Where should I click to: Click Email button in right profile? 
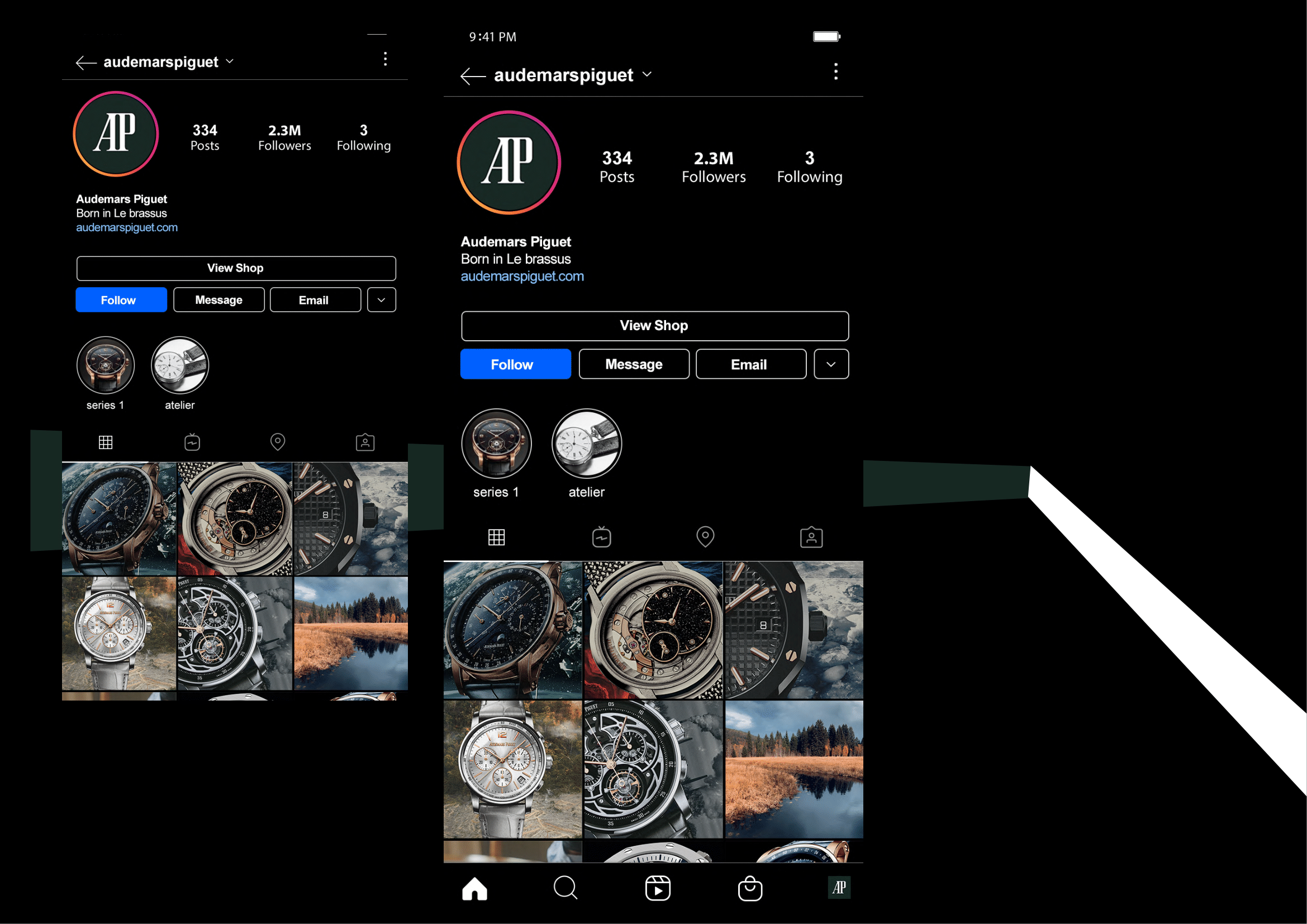(751, 364)
